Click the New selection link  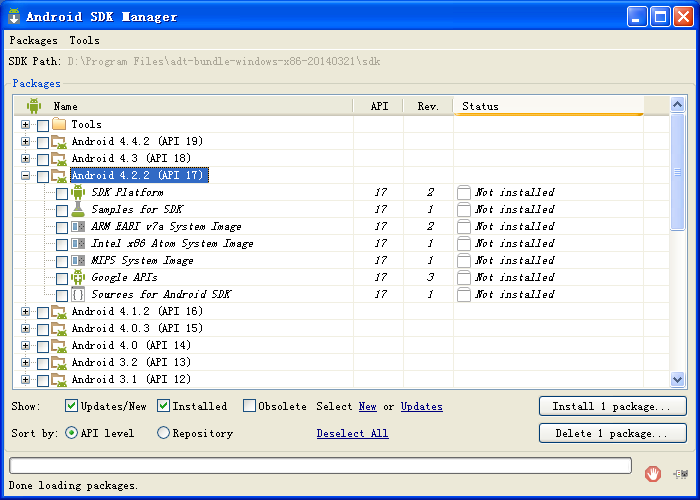367,406
